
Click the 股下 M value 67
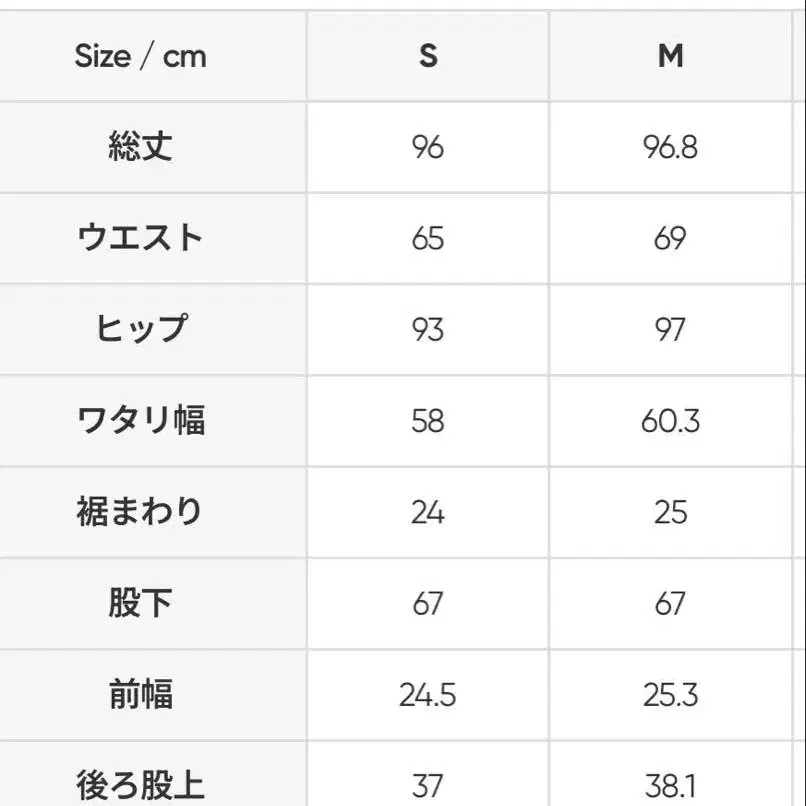click(670, 603)
